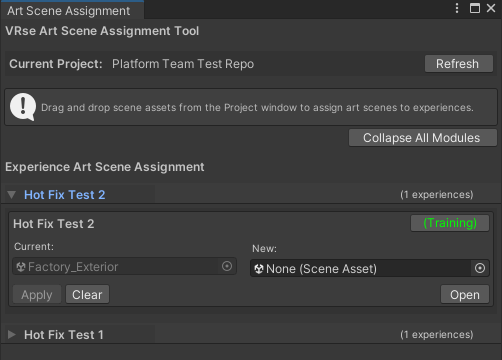Close the Art Scene Assignment window
Screen dimensions: 502x360
(491, 8)
